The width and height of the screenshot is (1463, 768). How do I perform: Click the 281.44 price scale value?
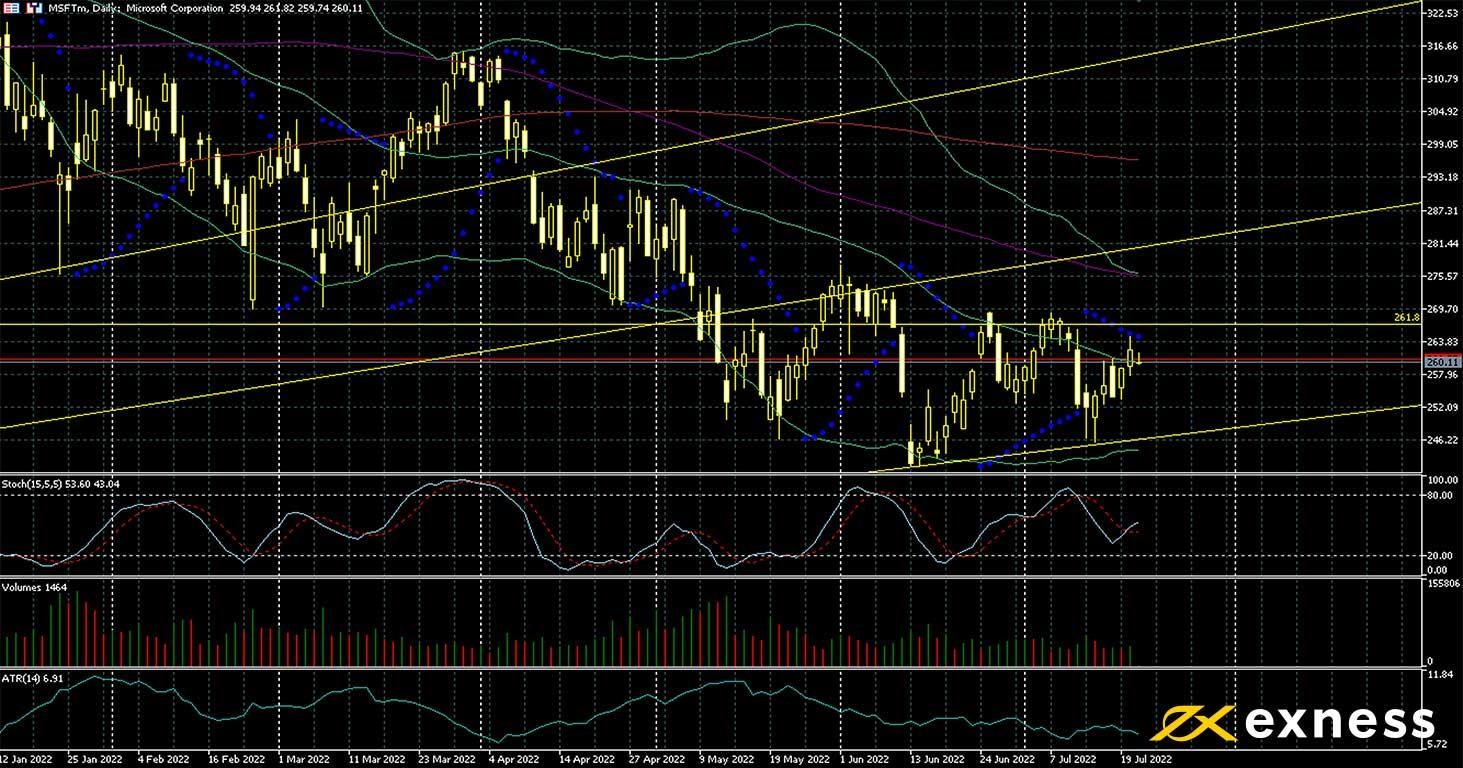1442,244
